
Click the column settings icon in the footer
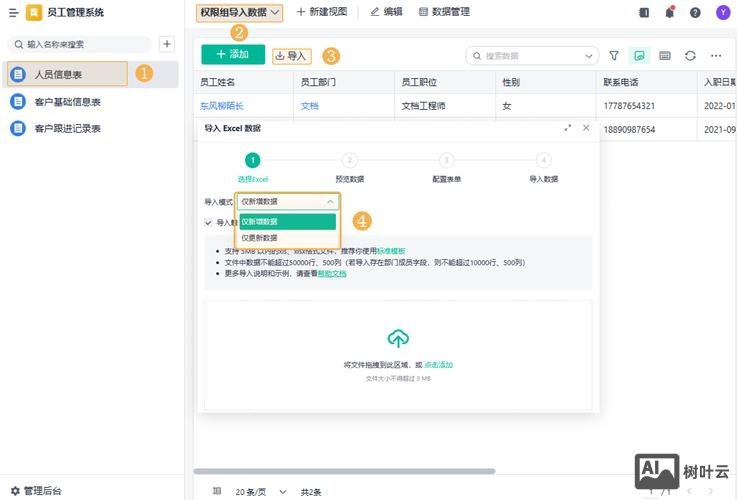[217, 491]
